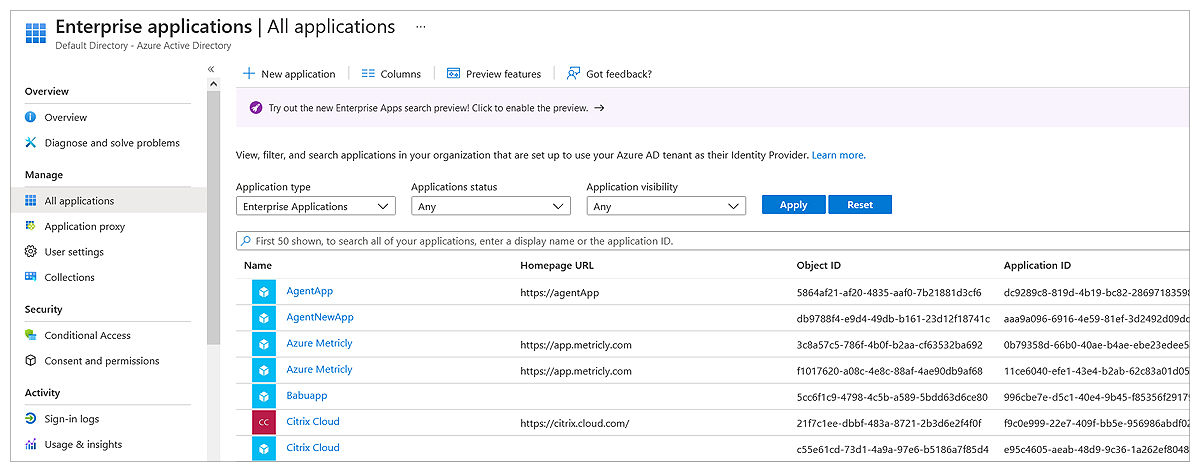This screenshot has height=472, width=1200.
Task: Click object ID 5cc6f1c9-4798-4c5b-a589-5bdd63d6ce80
Action: [892, 397]
